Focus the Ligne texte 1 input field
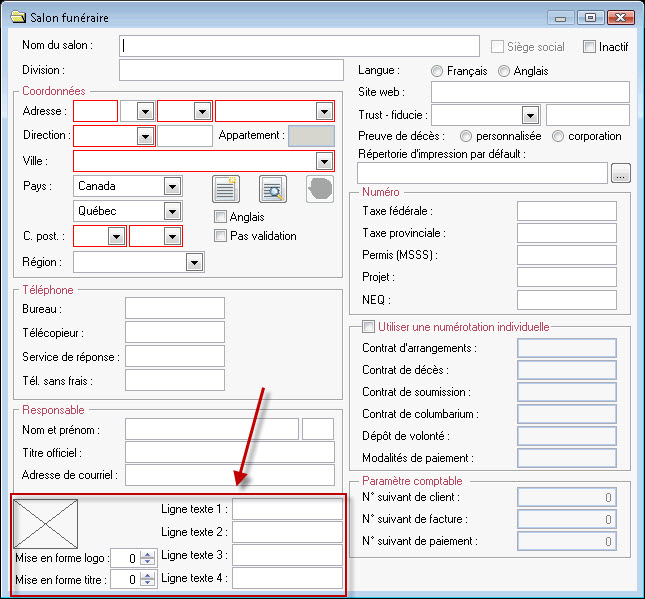 [x=287, y=509]
